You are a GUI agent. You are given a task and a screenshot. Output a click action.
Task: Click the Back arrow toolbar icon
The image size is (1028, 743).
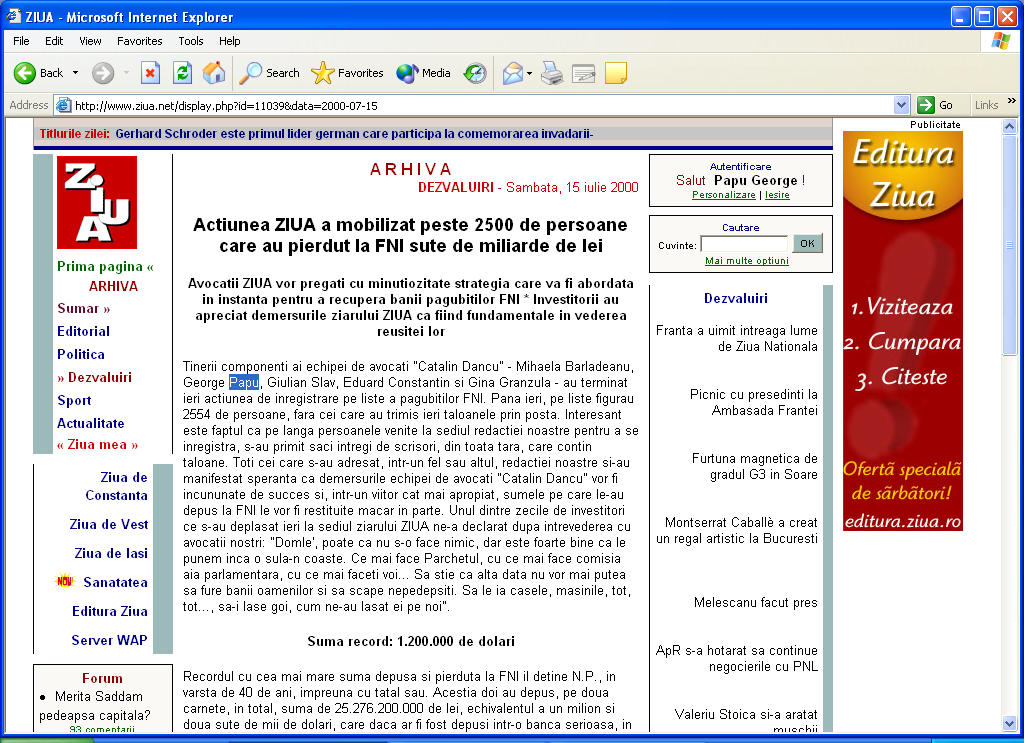pos(25,73)
